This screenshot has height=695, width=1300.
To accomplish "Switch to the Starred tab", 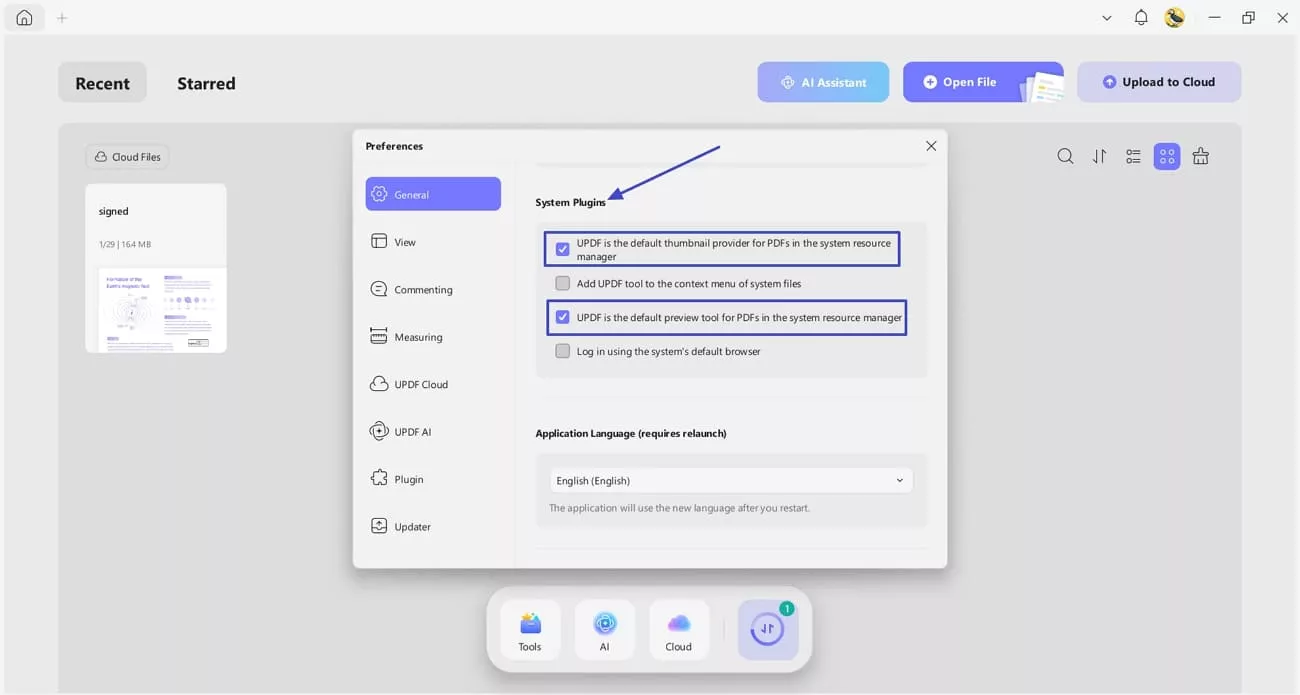I will 206,83.
